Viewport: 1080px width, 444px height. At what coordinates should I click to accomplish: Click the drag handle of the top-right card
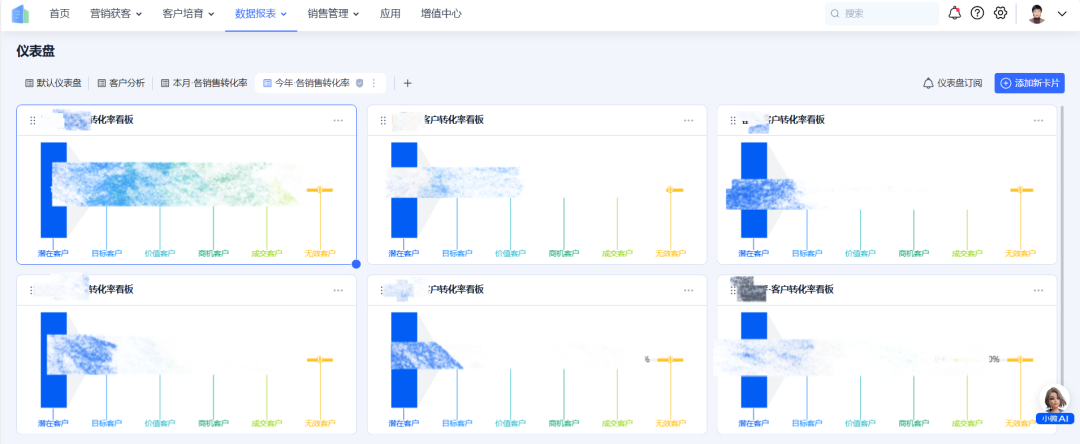(x=733, y=120)
